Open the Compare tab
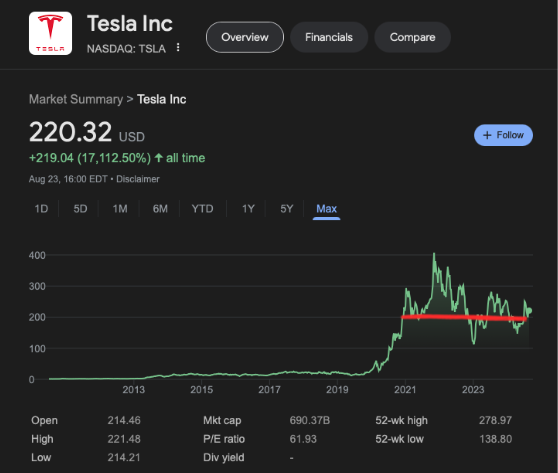This screenshot has height=473, width=558. tap(412, 37)
